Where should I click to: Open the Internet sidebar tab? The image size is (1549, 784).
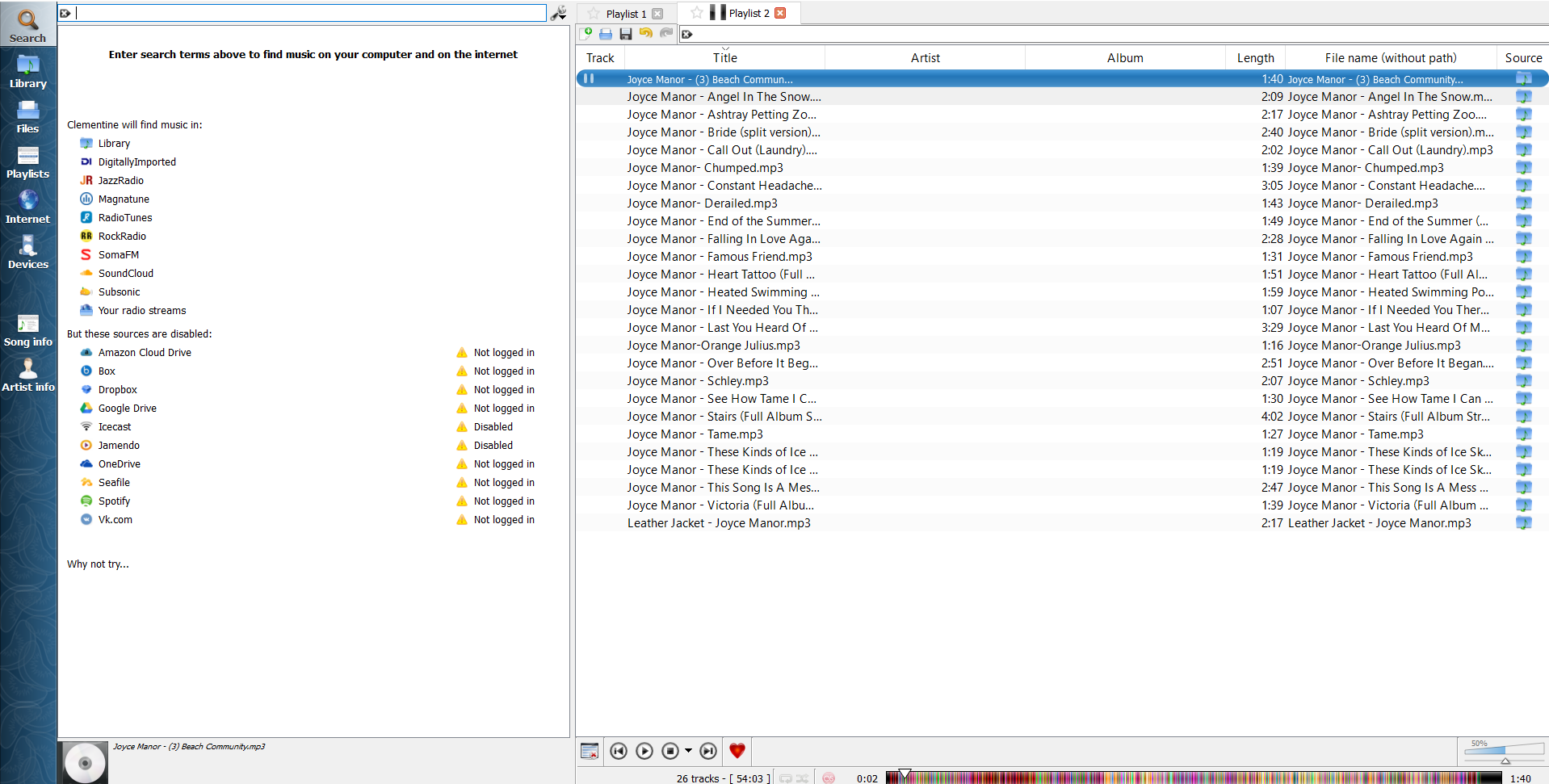click(28, 207)
